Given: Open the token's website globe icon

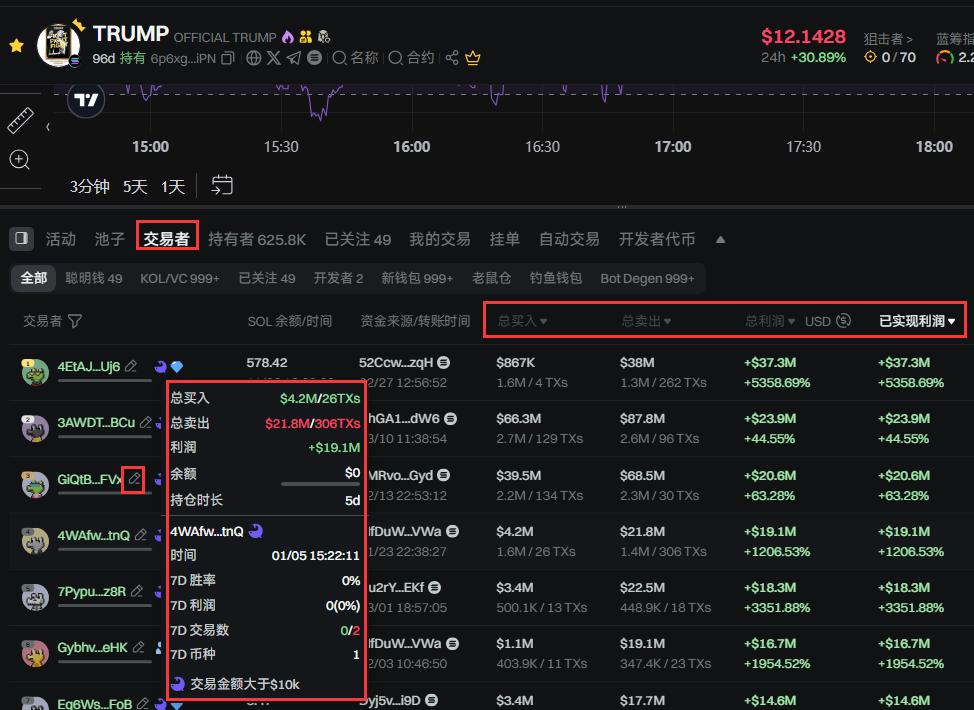Looking at the screenshot, I should tap(253, 58).
